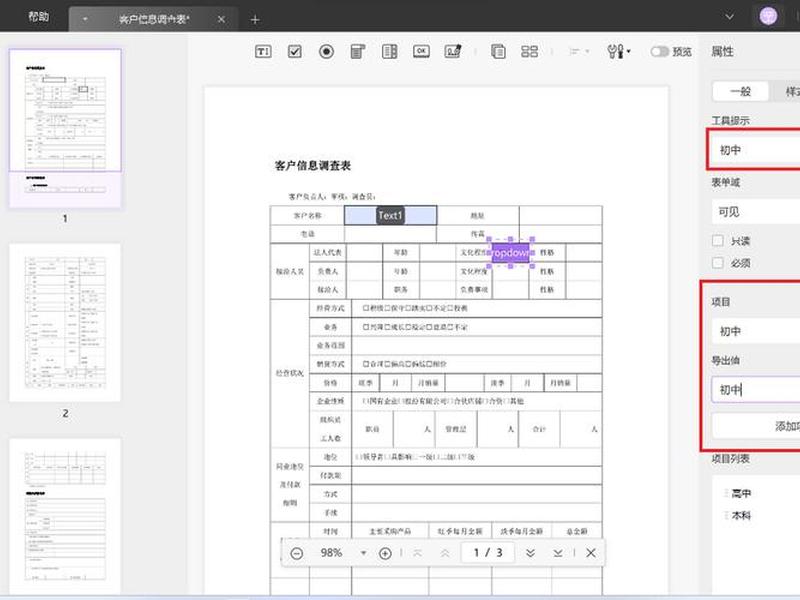Screen dimensions: 800x600
Task: Go to the next page
Action: click(x=530, y=553)
